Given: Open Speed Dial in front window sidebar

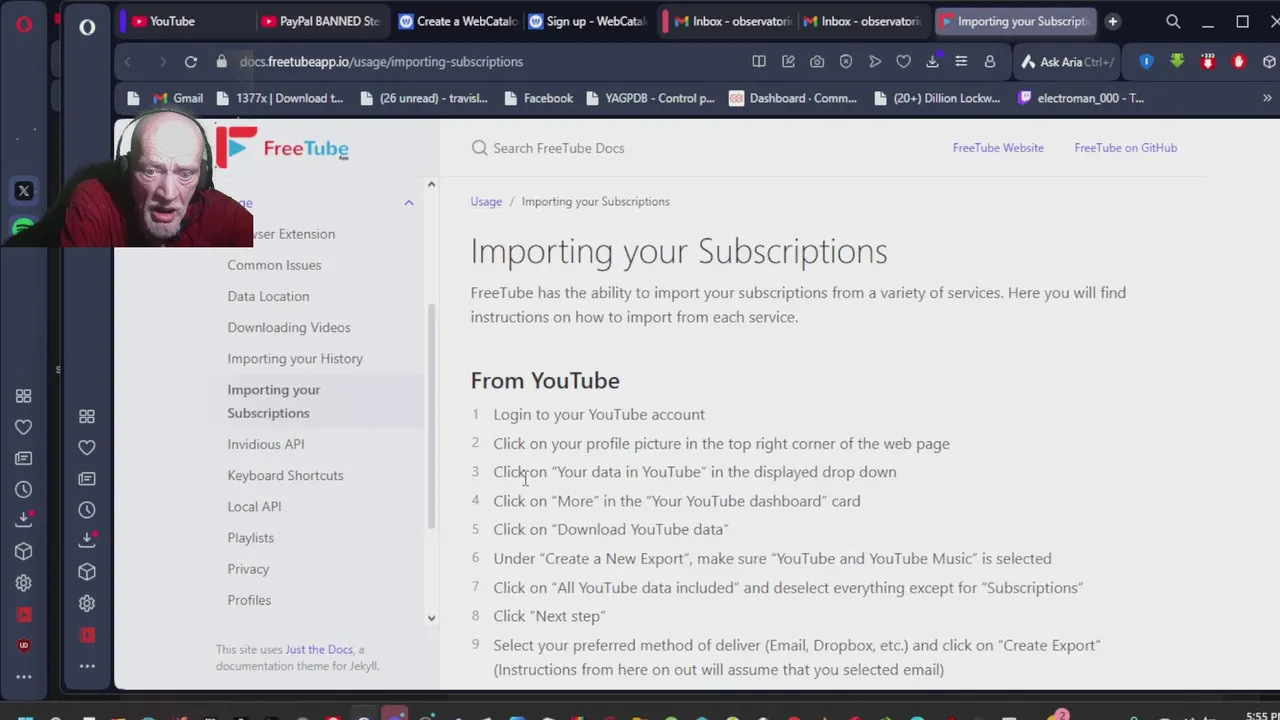Looking at the screenshot, I should (x=87, y=416).
